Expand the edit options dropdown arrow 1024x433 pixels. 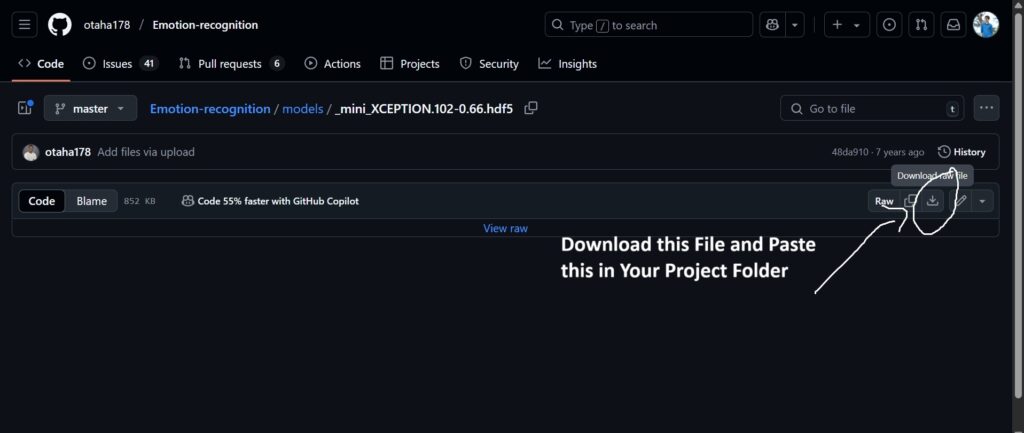[x=983, y=200]
